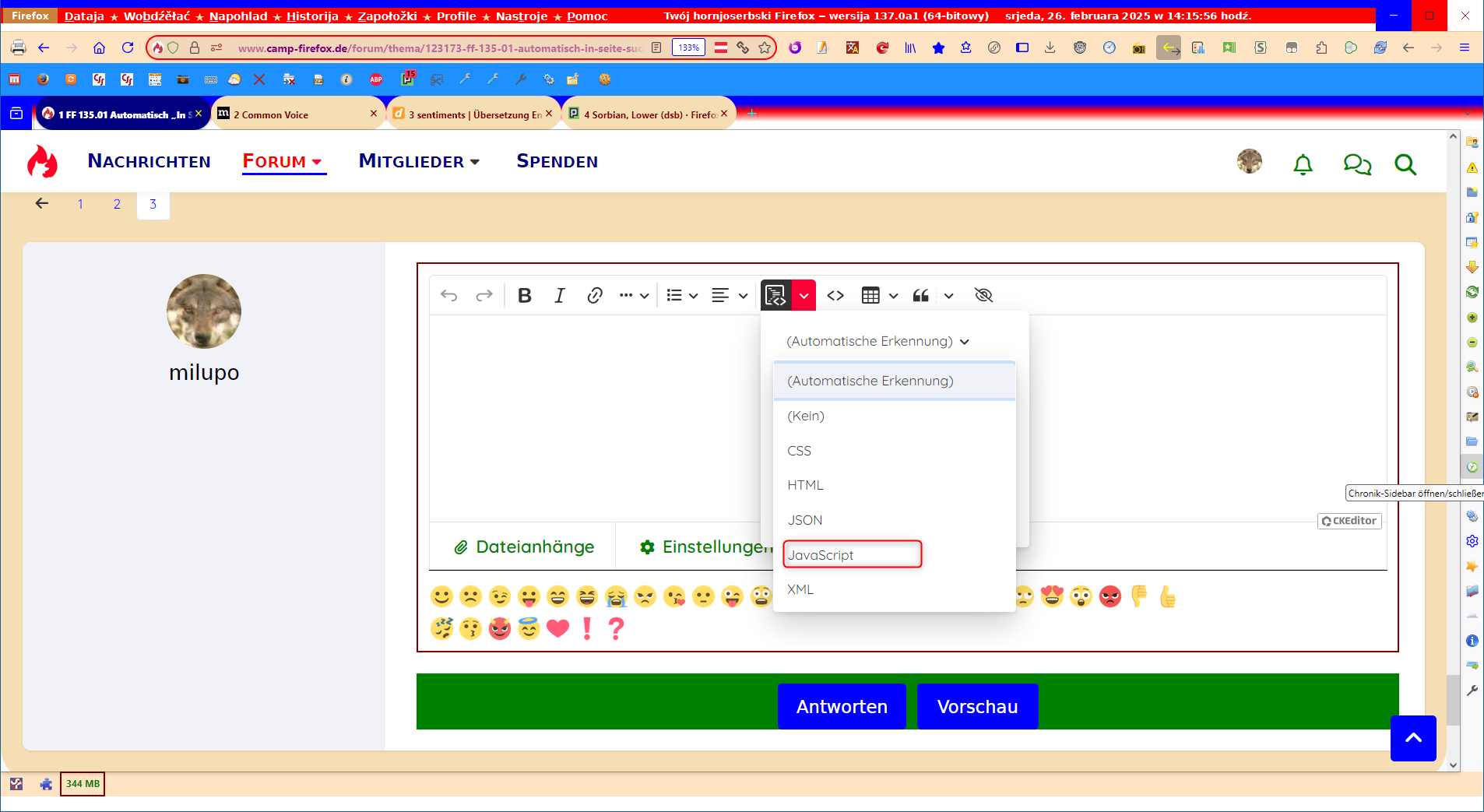The width and height of the screenshot is (1484, 812).
Task: Go to Firefox home page
Action: (x=99, y=47)
